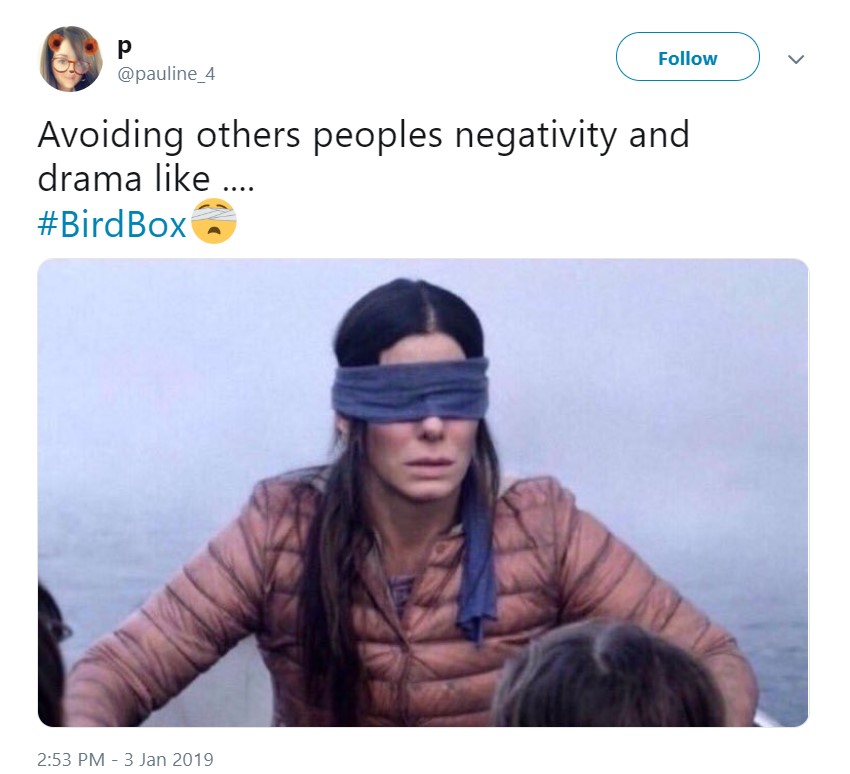
Task: Click the blue blindfold in the photo
Action: click(410, 390)
